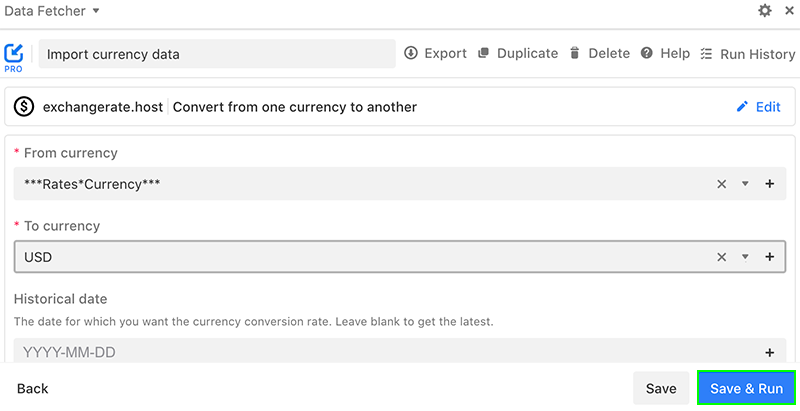800x411 pixels.
Task: Open the Help page
Action: pyautogui.click(x=665, y=54)
